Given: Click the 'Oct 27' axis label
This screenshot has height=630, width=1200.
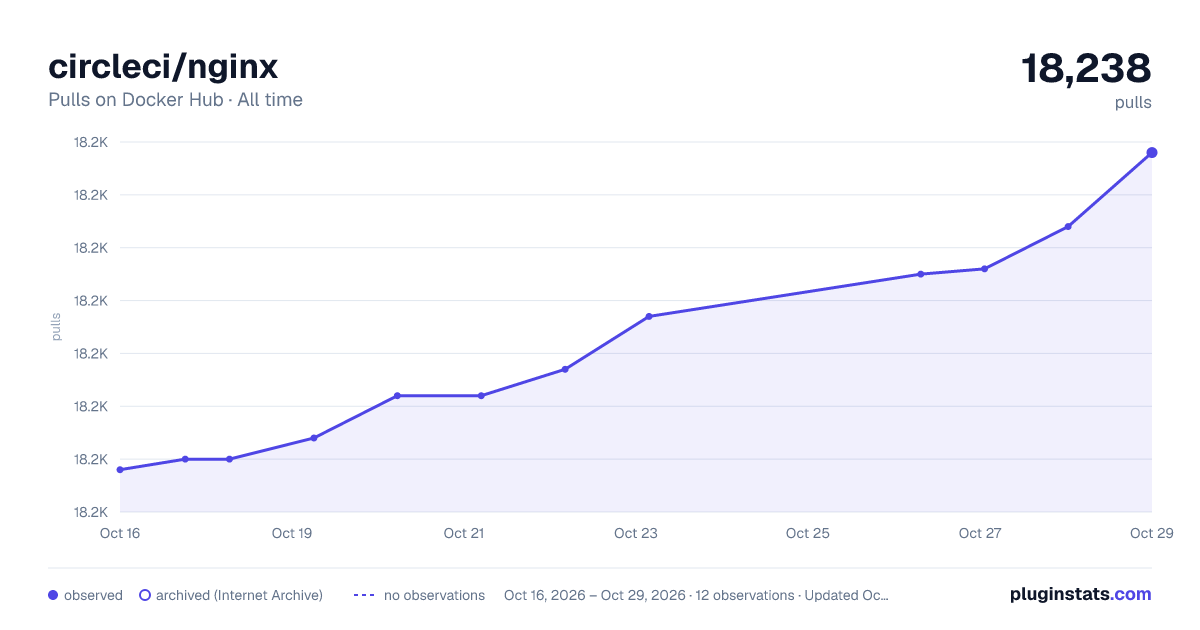Looking at the screenshot, I should 980,533.
